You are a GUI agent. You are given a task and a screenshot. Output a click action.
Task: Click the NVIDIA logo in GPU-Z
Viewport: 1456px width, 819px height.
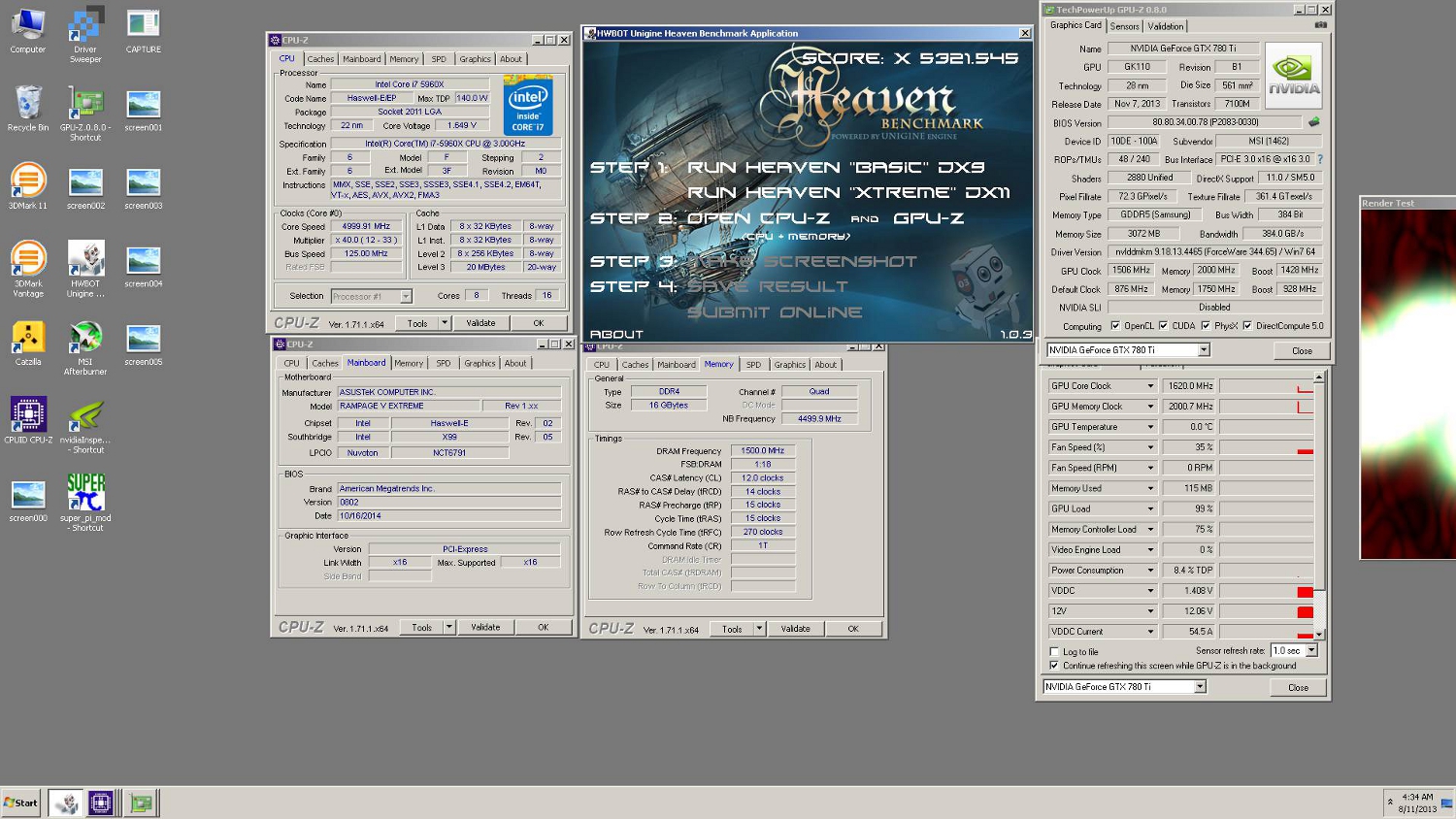[x=1294, y=75]
